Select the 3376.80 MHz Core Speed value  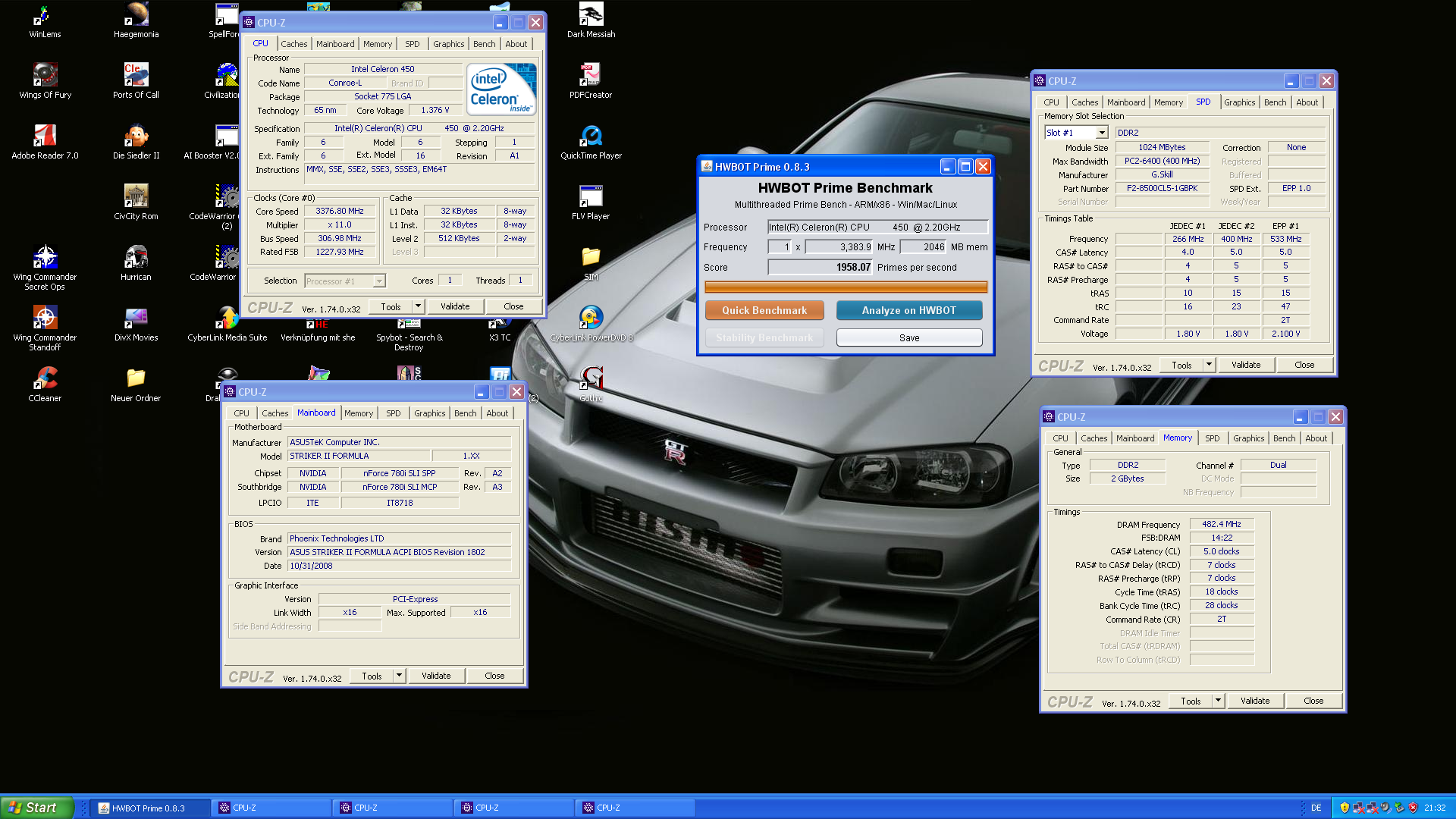tap(340, 211)
